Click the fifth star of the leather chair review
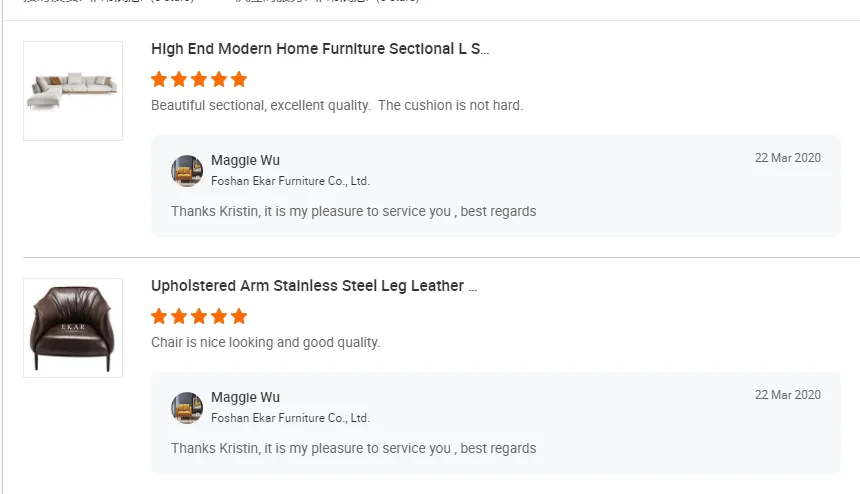 pyautogui.click(x=238, y=316)
